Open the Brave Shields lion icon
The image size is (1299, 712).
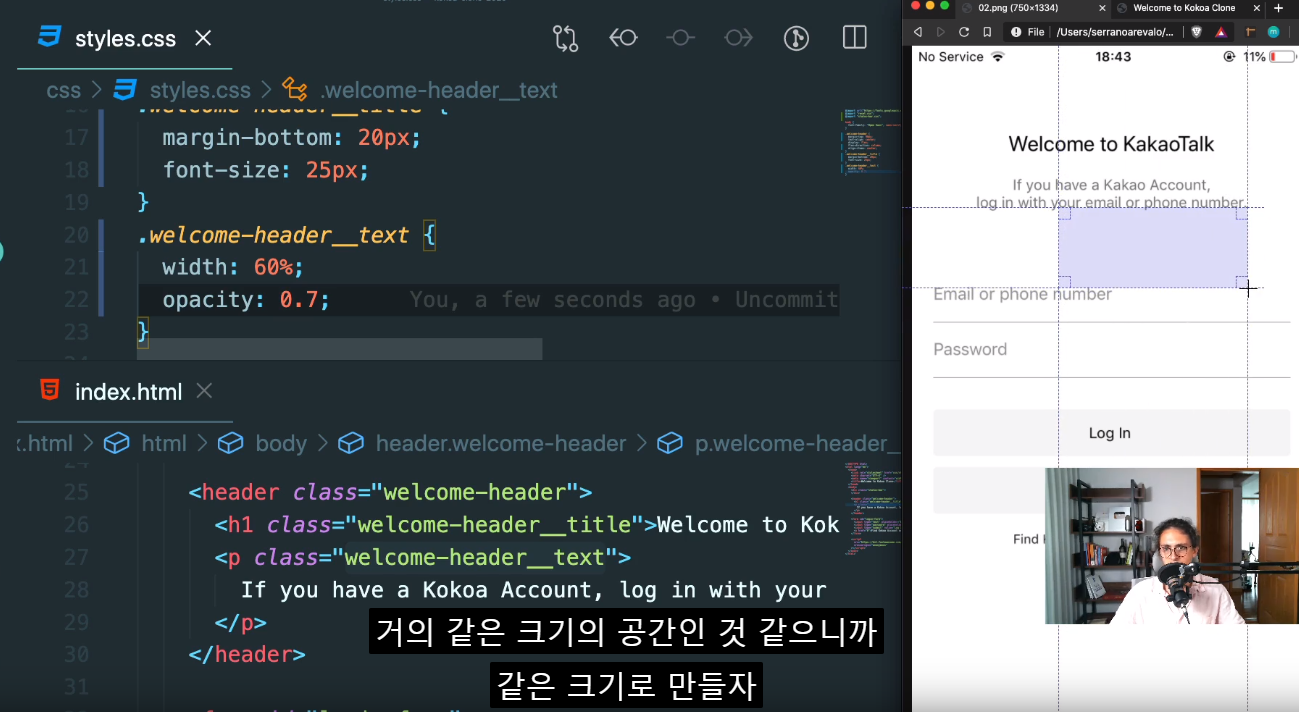1197,32
